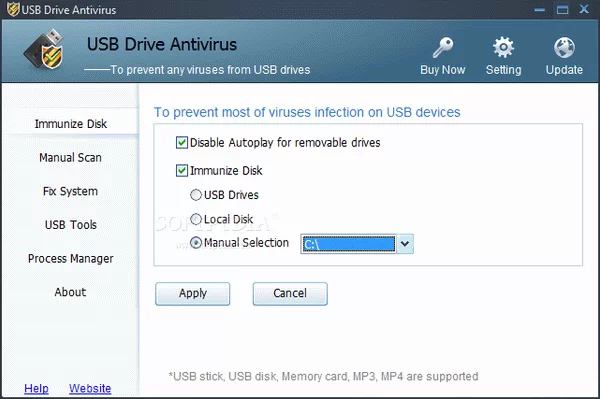Screen dimensions: 600x399
Task: Click the 'USB Drive Antivirus' header title
Action: click(x=162, y=44)
